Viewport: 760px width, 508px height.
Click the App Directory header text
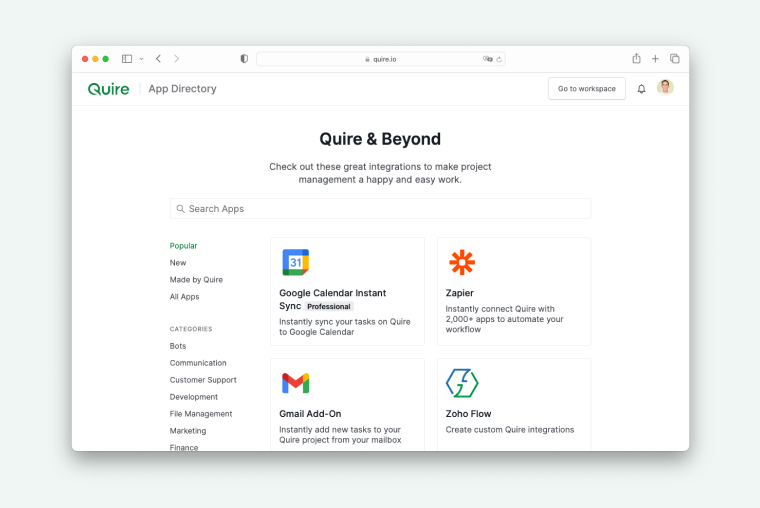pos(182,89)
